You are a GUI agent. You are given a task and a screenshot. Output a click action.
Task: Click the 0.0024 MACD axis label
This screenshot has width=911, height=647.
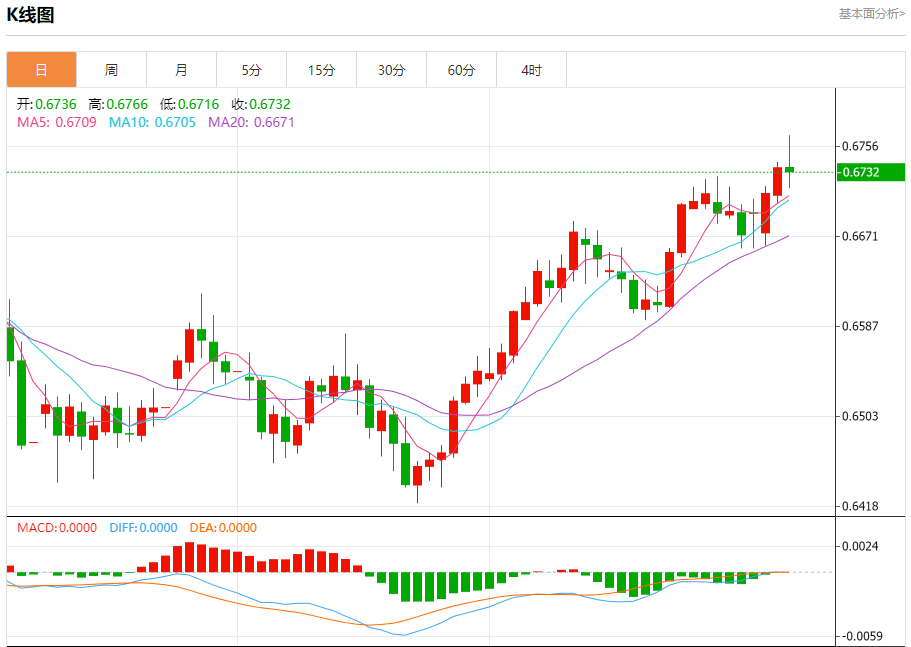(859, 546)
